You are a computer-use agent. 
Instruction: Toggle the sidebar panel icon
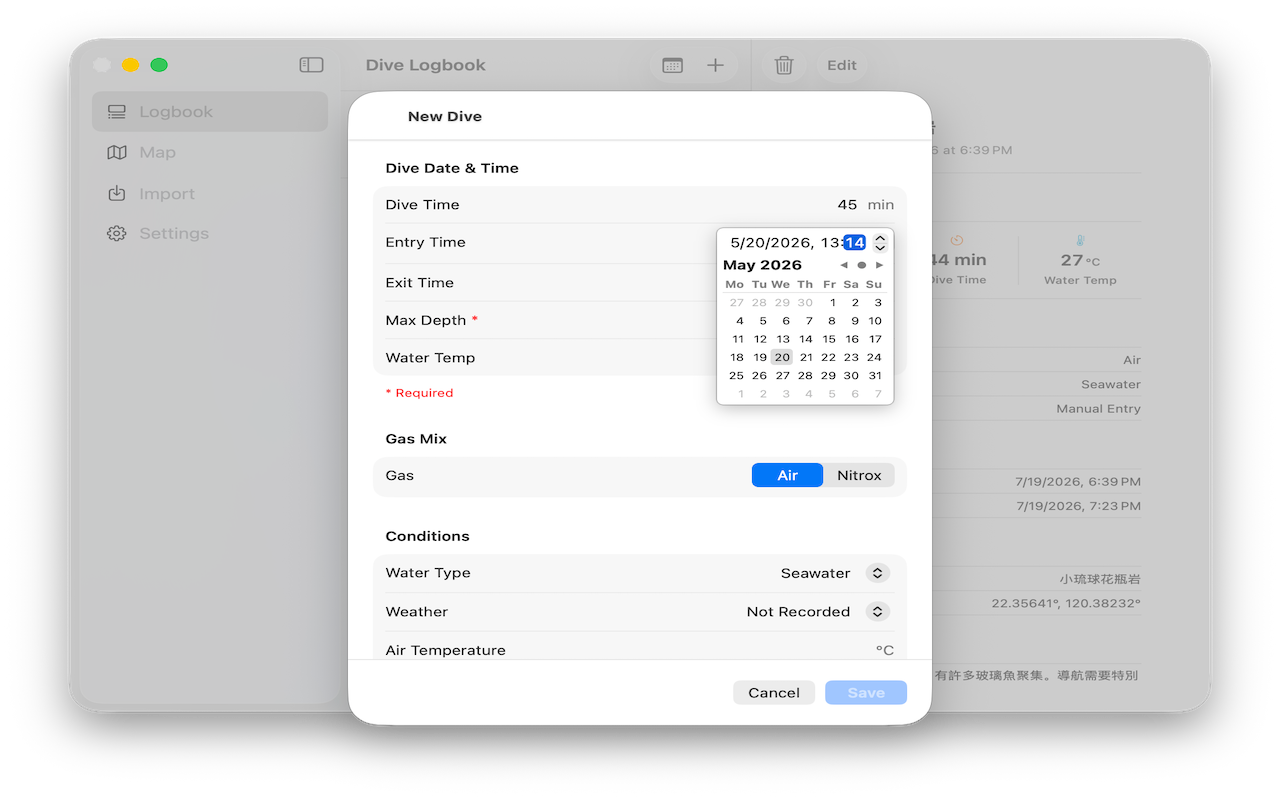click(311, 65)
